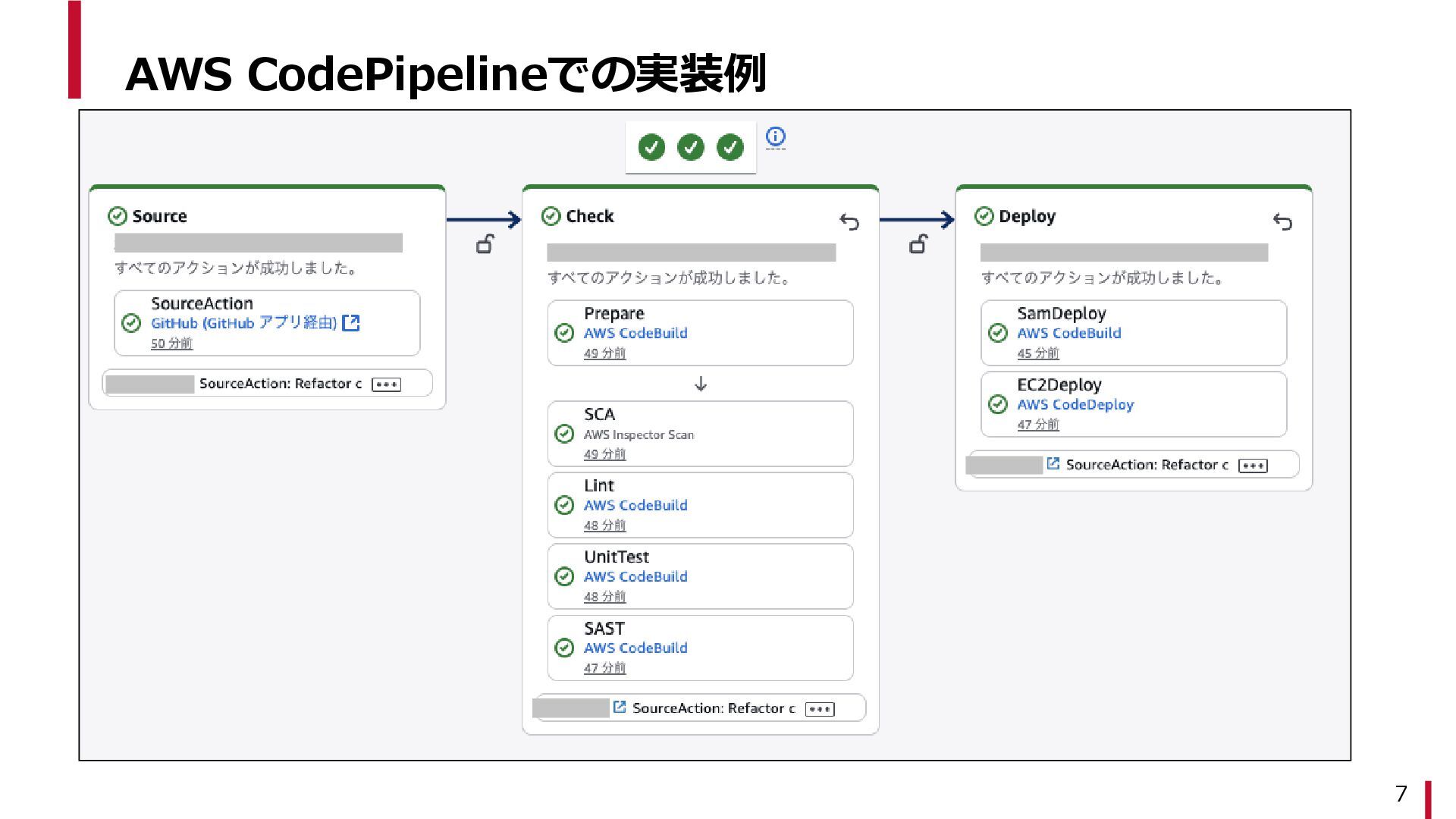
Task: Click the EC2Deploy action title
Action: [x=1059, y=384]
